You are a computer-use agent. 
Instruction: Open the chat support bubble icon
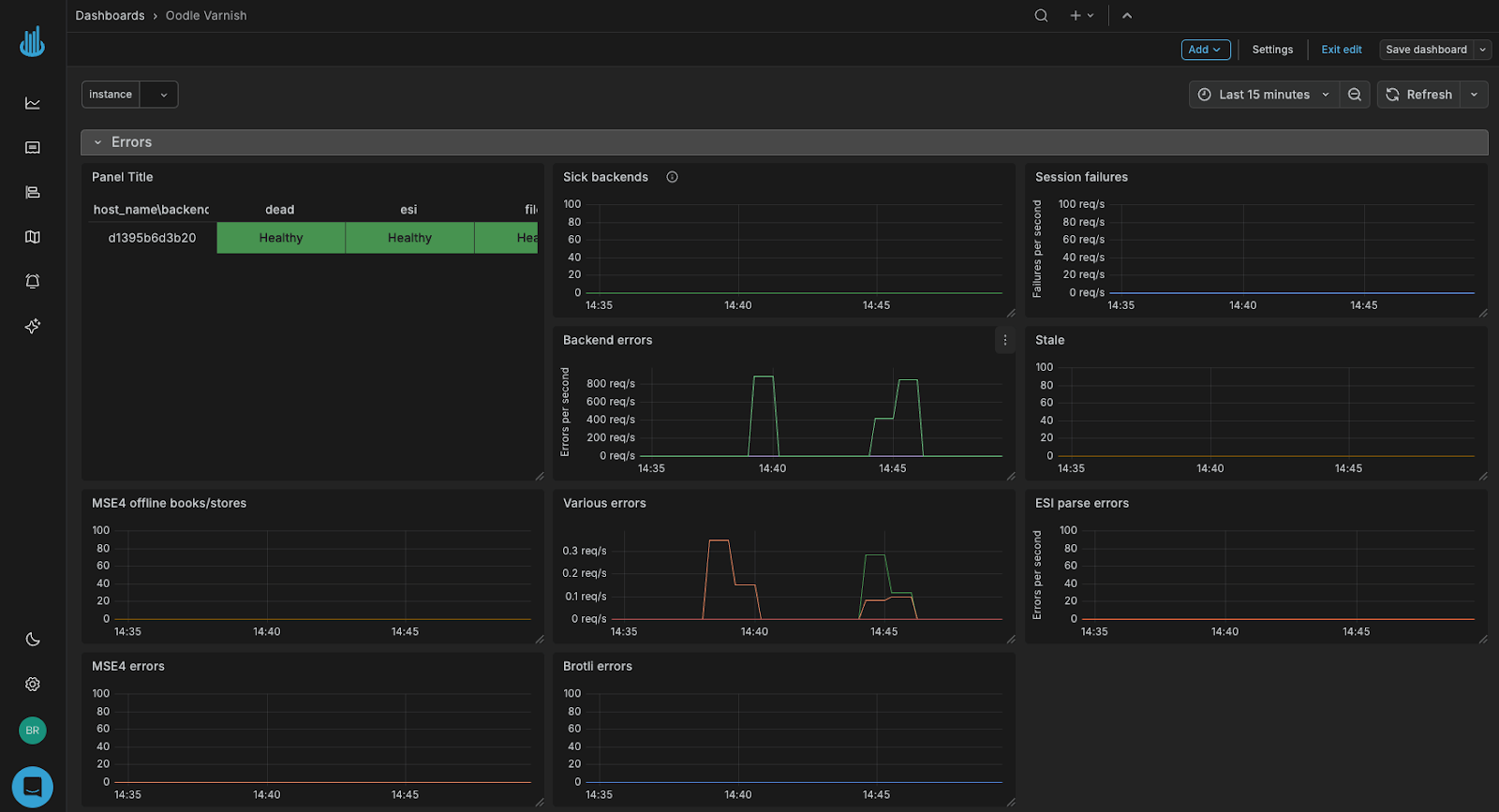point(33,787)
